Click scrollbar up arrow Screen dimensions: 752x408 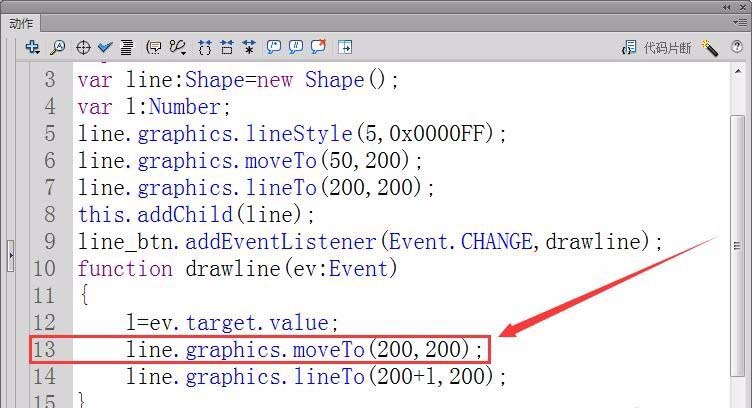click(x=738, y=71)
